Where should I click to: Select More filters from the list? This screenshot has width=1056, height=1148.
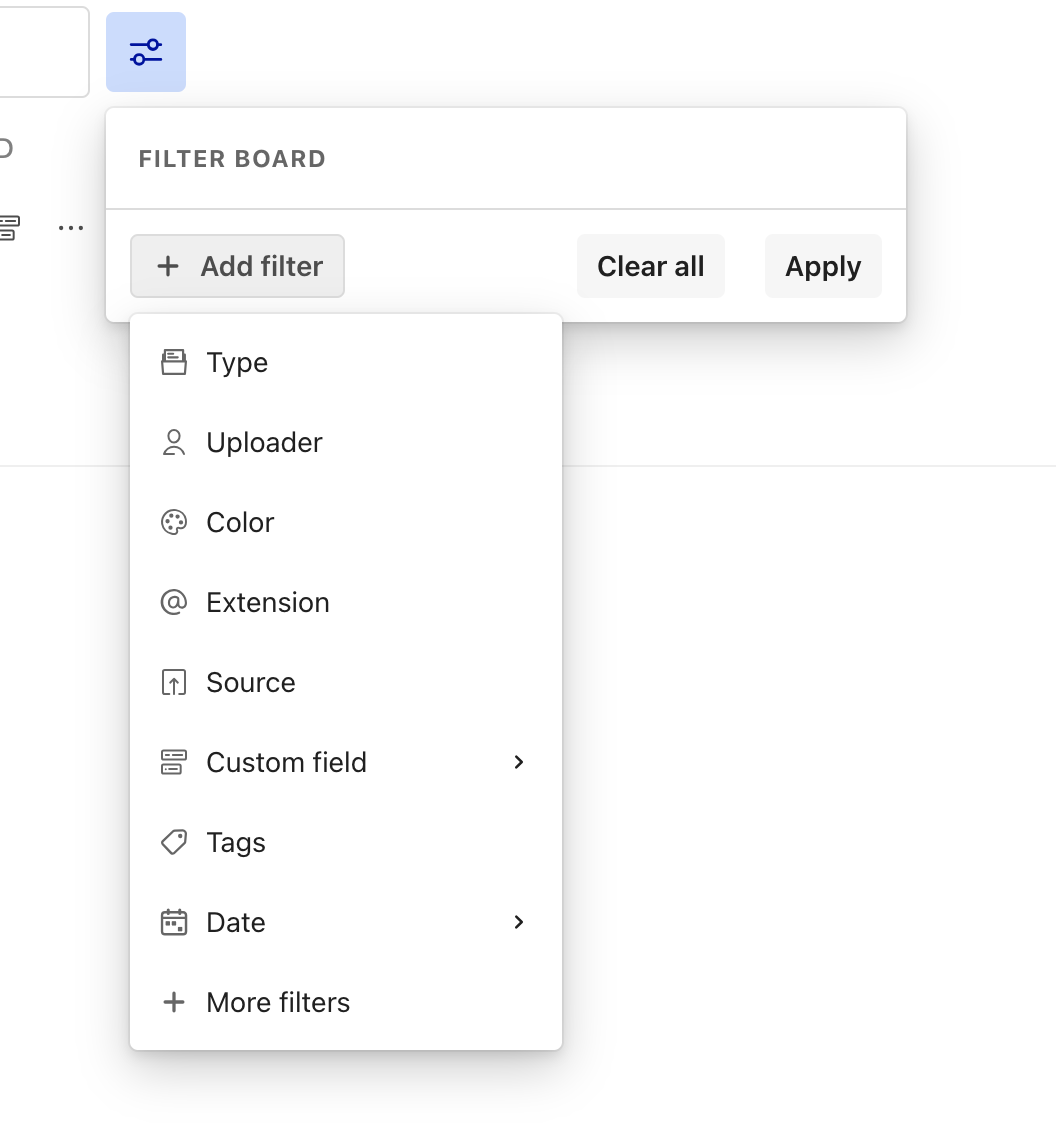point(278,1002)
